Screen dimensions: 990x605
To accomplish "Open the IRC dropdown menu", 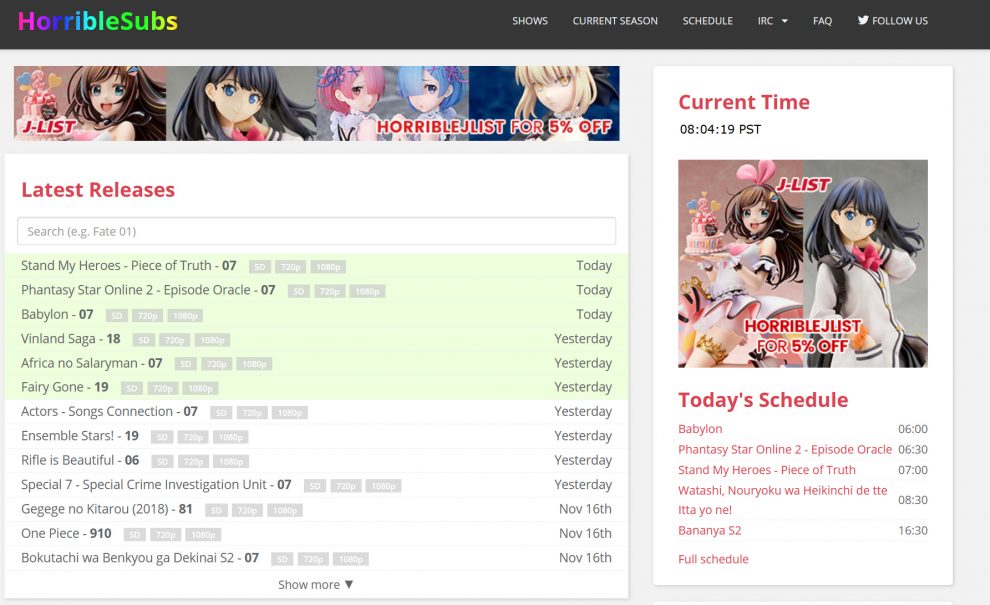I will click(x=772, y=21).
